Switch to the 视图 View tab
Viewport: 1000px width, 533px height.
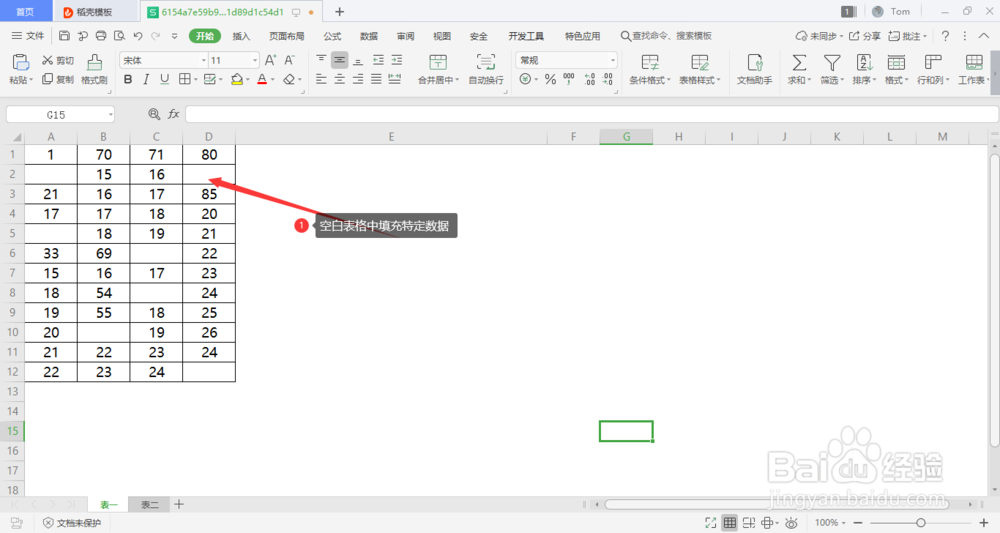tap(441, 36)
